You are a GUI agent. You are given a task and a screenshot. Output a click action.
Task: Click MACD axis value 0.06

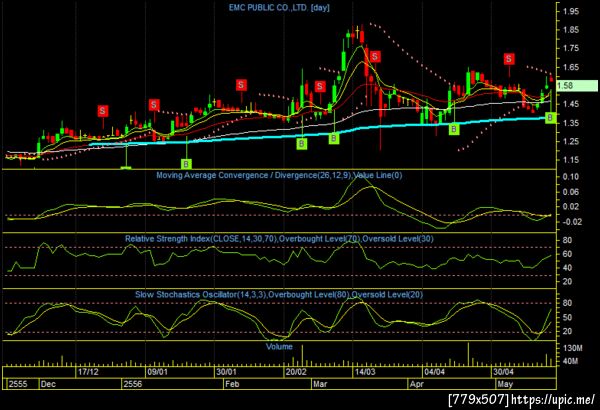pos(571,192)
